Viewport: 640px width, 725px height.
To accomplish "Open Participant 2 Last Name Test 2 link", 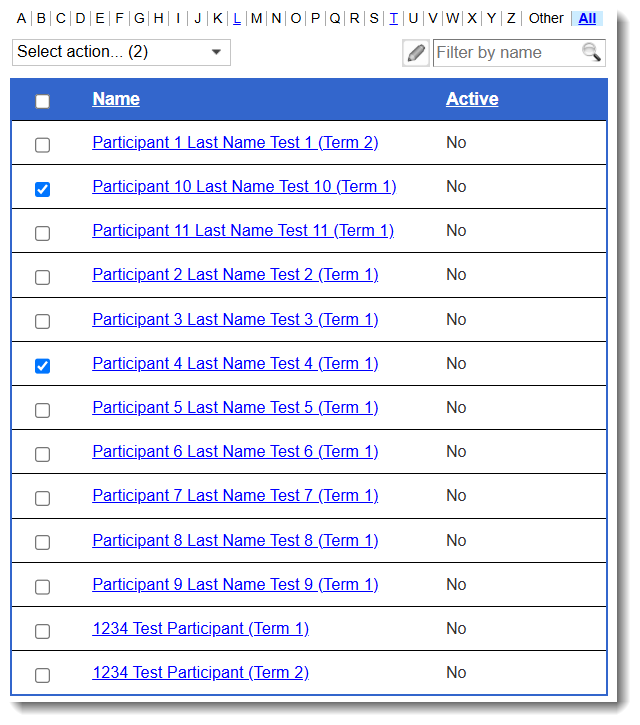I will [x=235, y=275].
